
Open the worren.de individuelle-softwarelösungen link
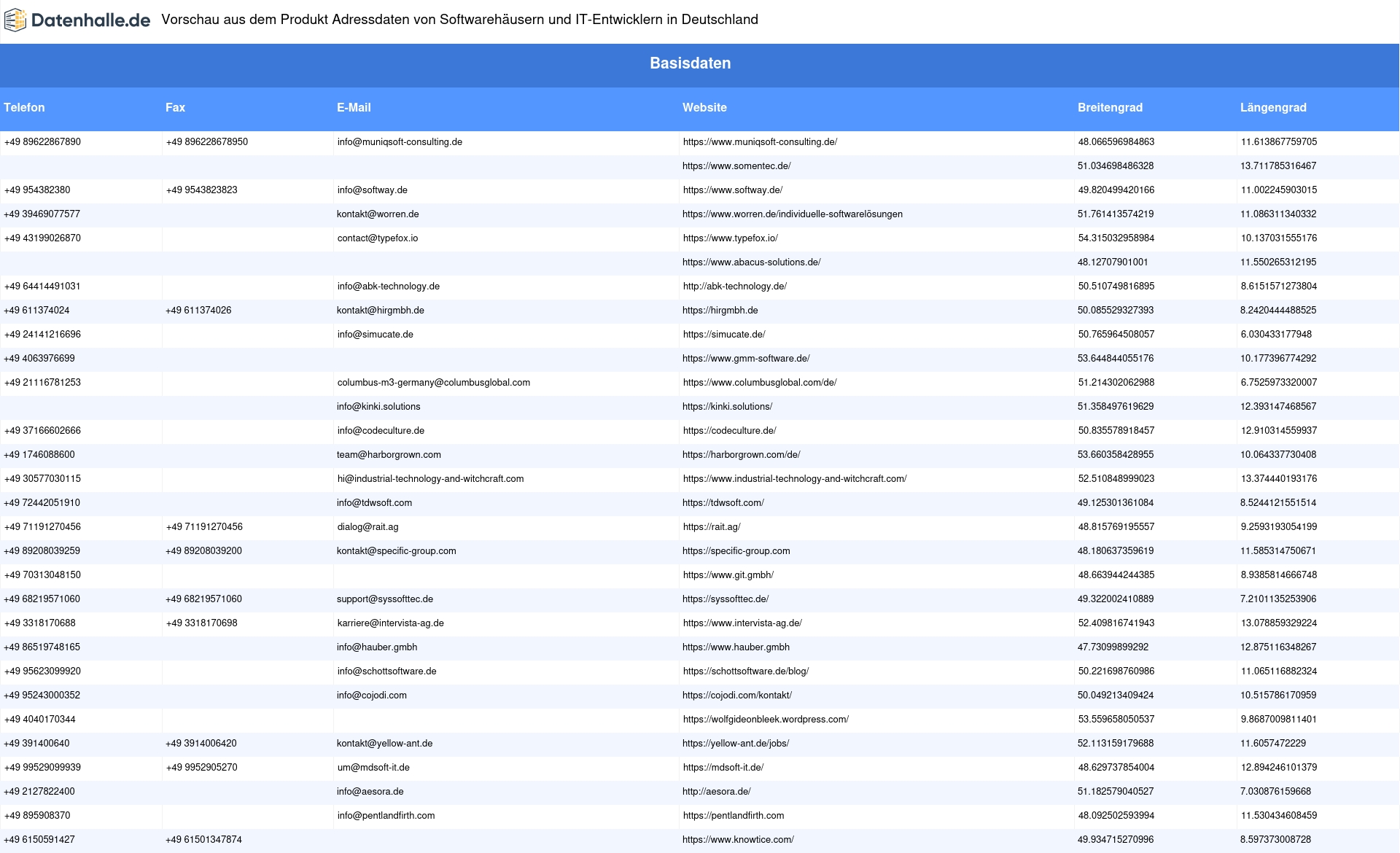coord(793,214)
